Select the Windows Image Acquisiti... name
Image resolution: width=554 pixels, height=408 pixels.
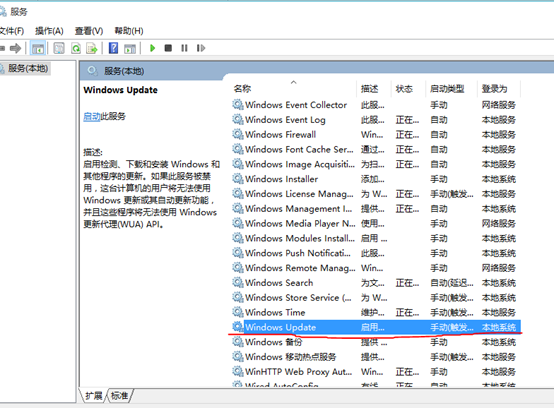point(300,165)
